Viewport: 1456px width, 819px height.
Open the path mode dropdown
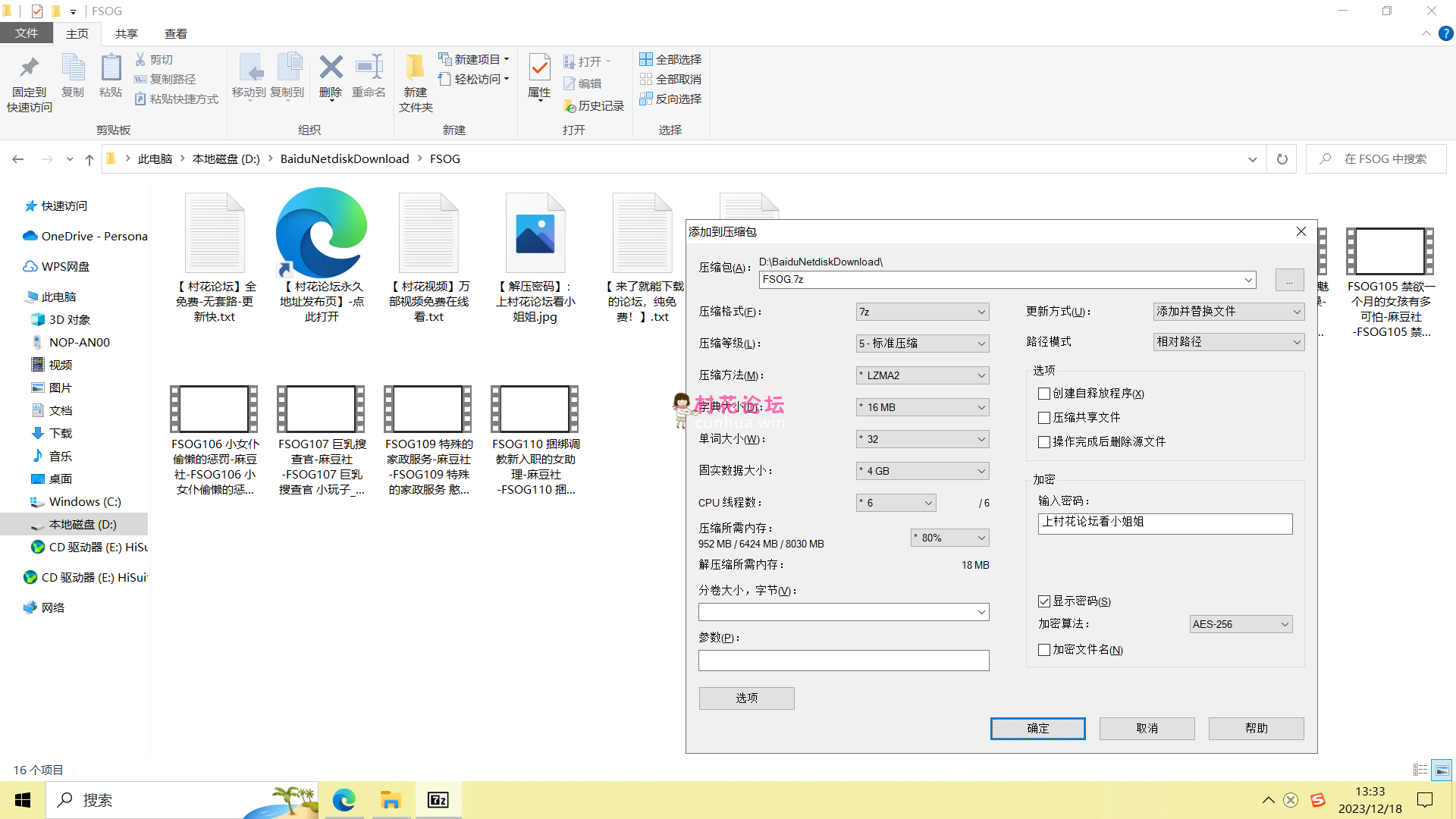(1228, 342)
